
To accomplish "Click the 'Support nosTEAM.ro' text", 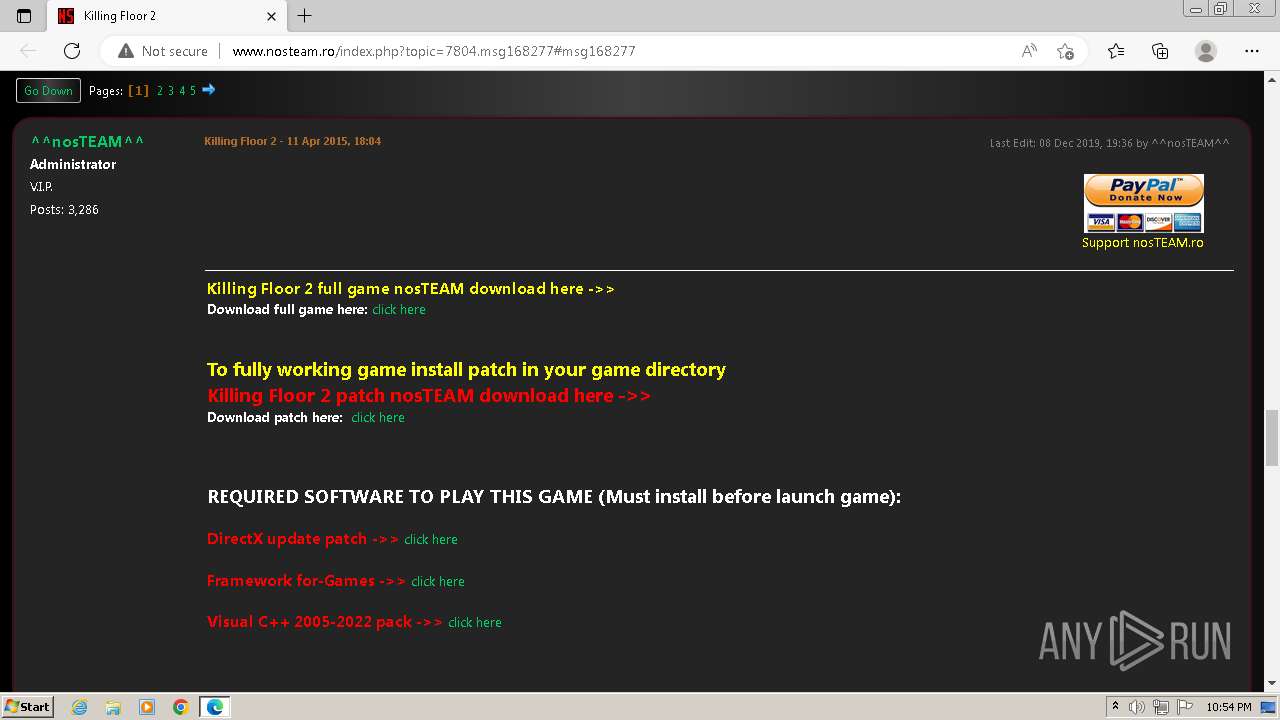I will click(x=1143, y=243).
